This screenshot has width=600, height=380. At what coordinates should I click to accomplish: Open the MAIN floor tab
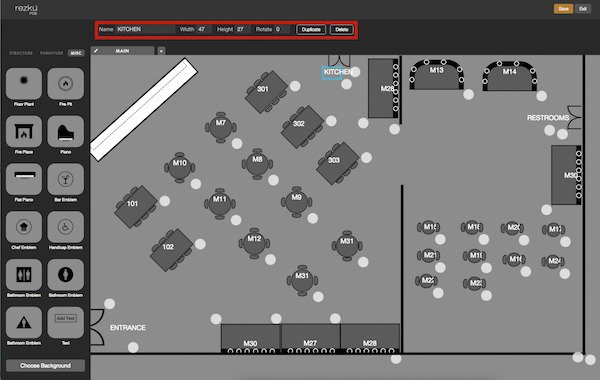(122, 51)
